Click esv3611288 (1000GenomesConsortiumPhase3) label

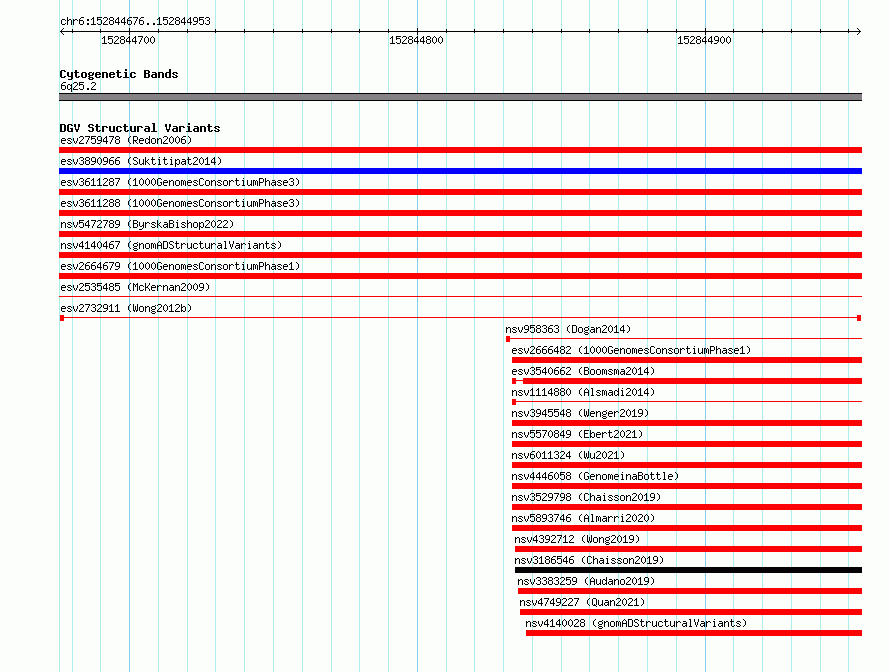[180, 203]
